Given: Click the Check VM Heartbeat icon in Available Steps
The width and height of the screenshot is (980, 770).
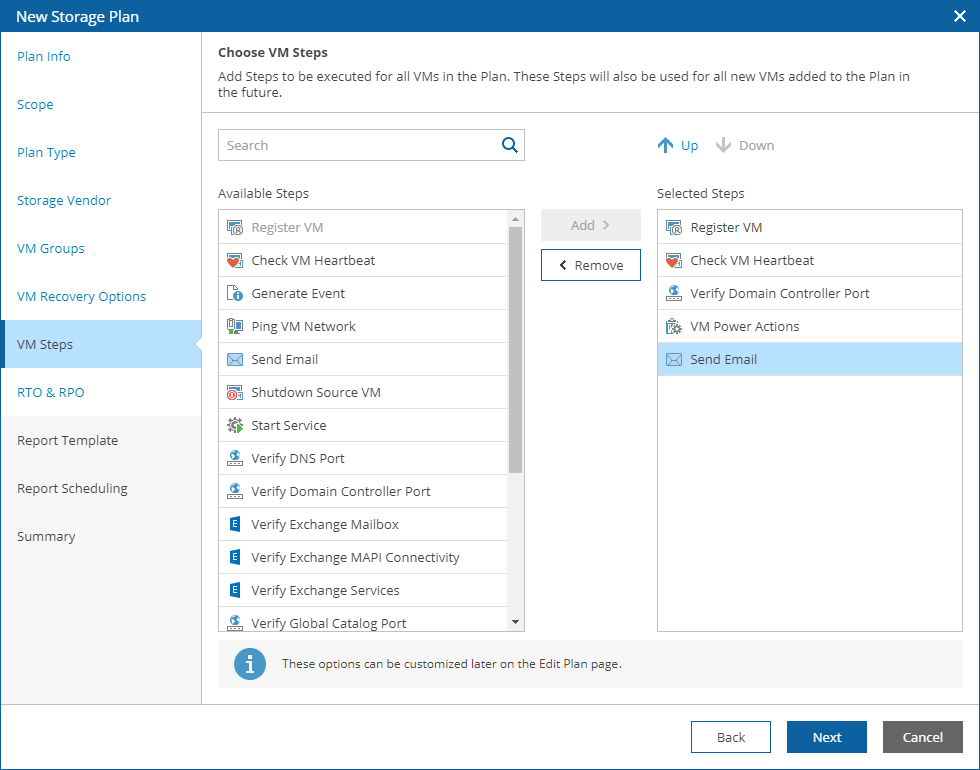Looking at the screenshot, I should (235, 261).
